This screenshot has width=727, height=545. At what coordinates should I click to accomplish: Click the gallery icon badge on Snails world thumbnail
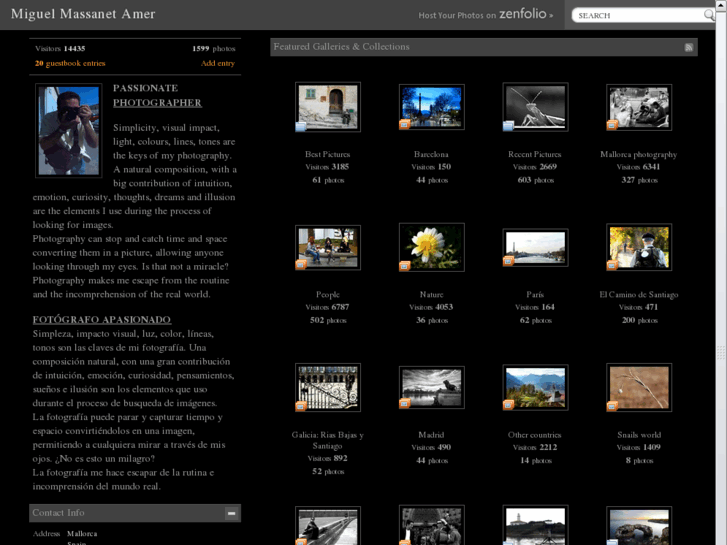click(x=612, y=406)
